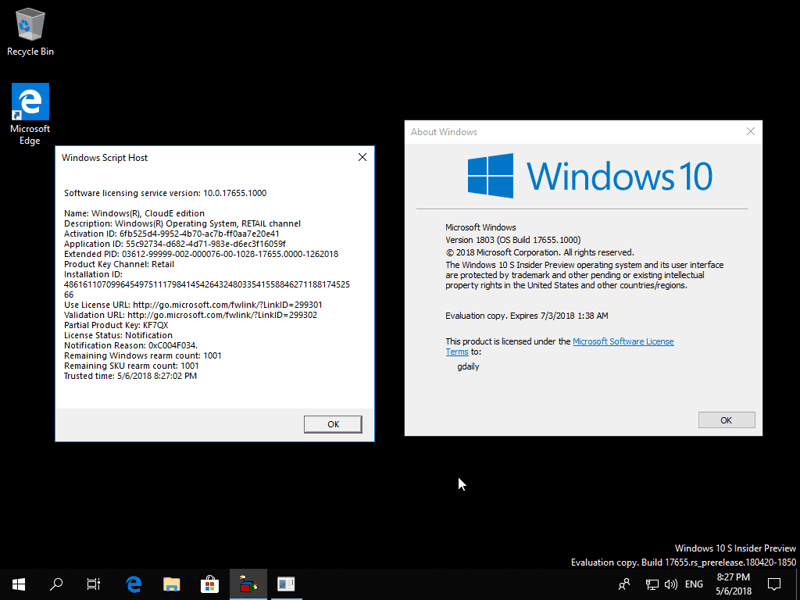Open taskbar search magnifier
The image size is (800, 600).
tap(56, 584)
